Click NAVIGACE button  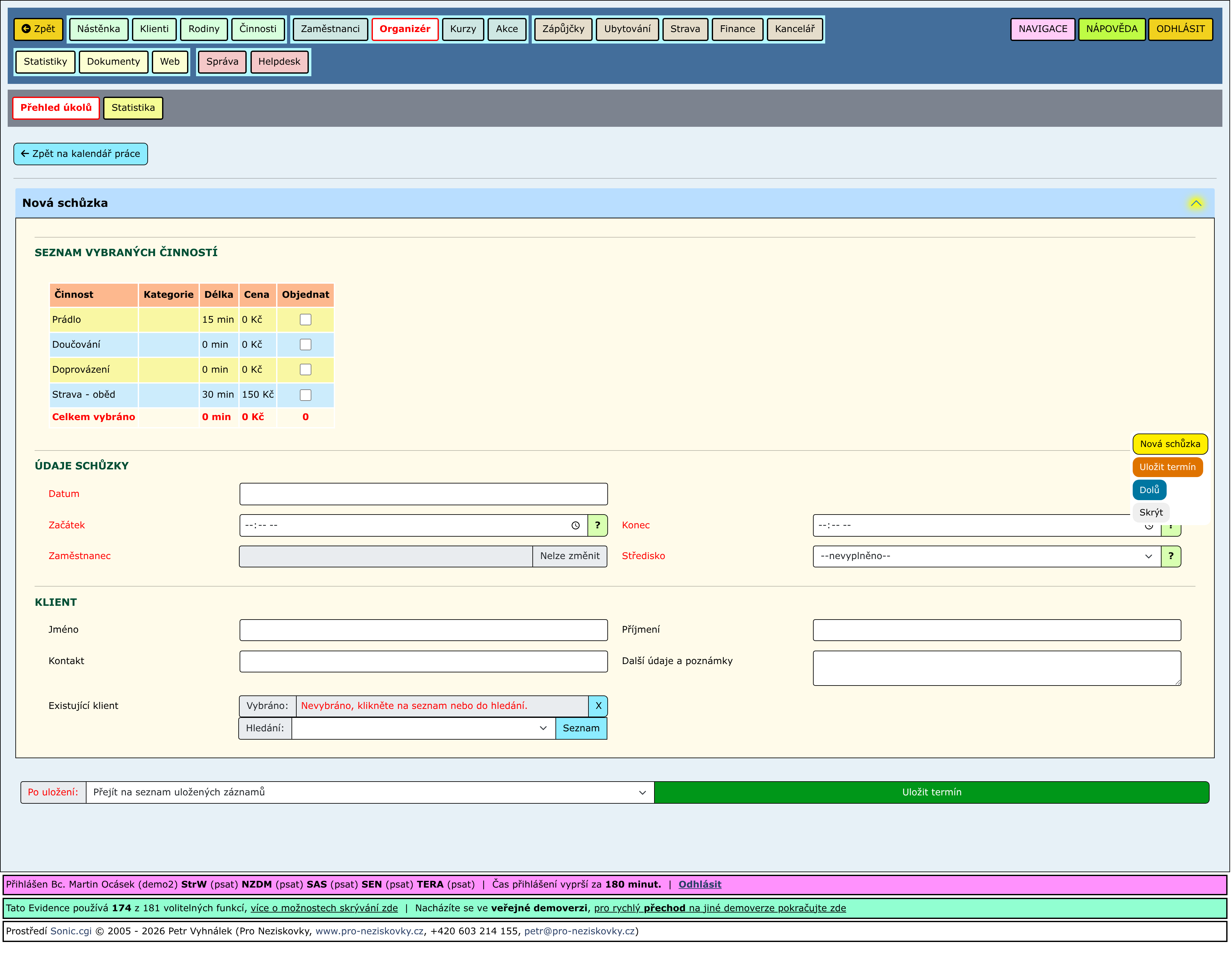[x=1043, y=29]
